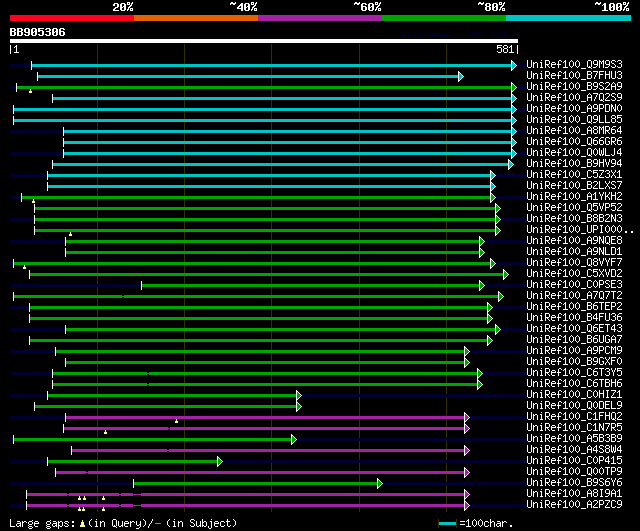Open UniRef100_C5XVD2 label
This screenshot has width=640, height=531.
[574, 274]
